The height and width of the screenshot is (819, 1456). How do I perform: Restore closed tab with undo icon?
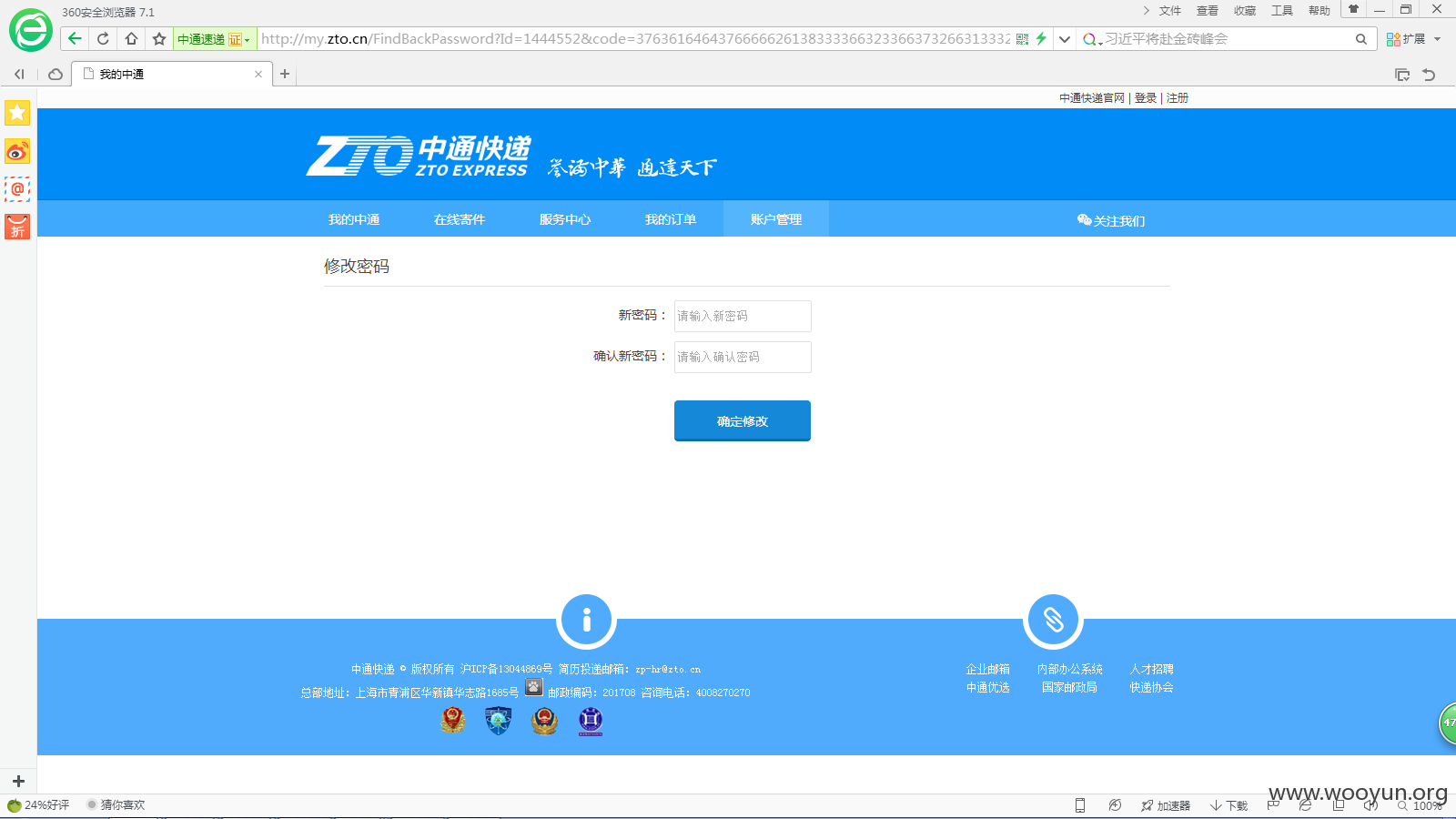pyautogui.click(x=1429, y=75)
